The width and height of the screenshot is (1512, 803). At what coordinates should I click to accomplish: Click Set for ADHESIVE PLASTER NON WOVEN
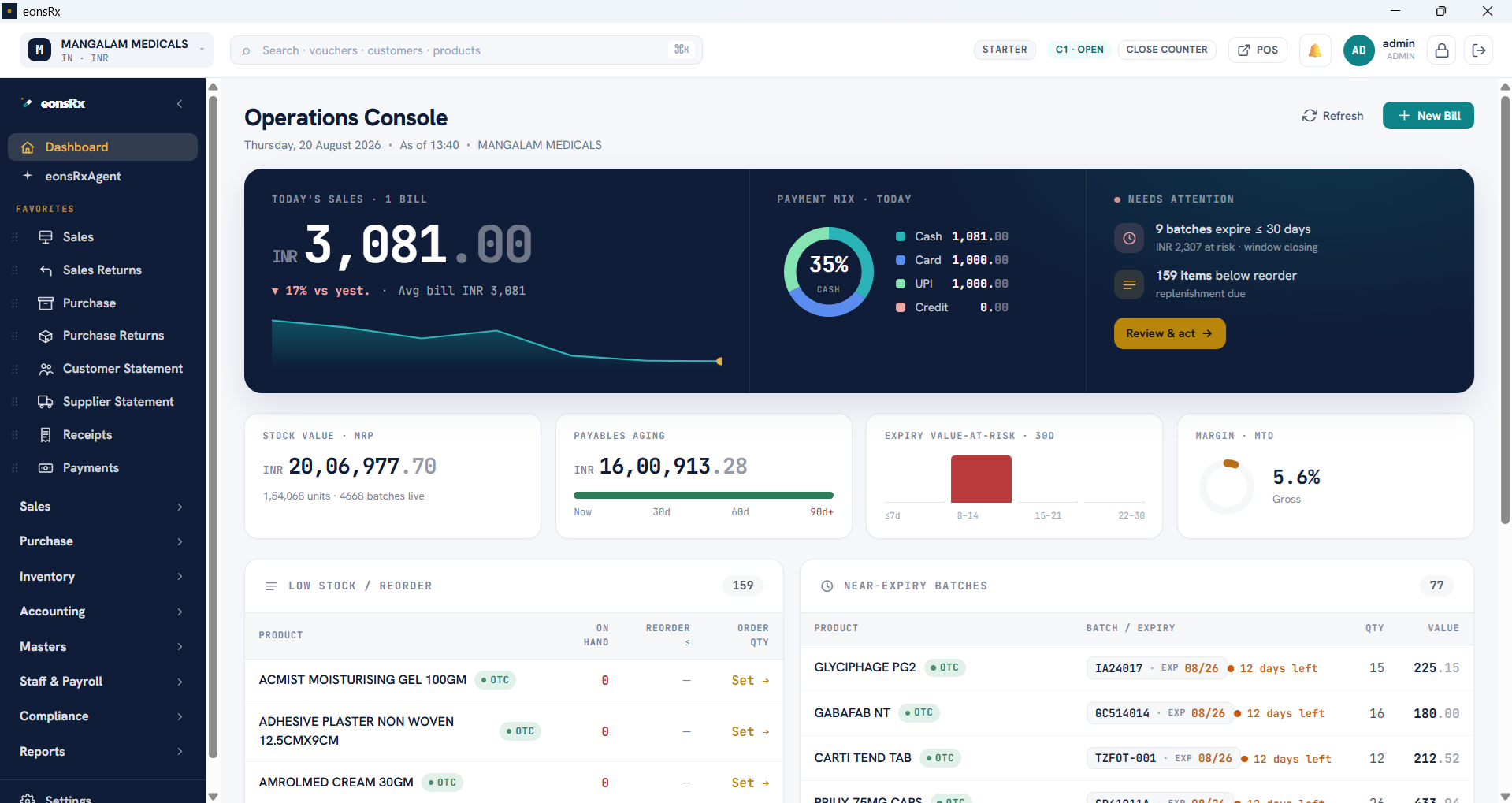point(750,732)
